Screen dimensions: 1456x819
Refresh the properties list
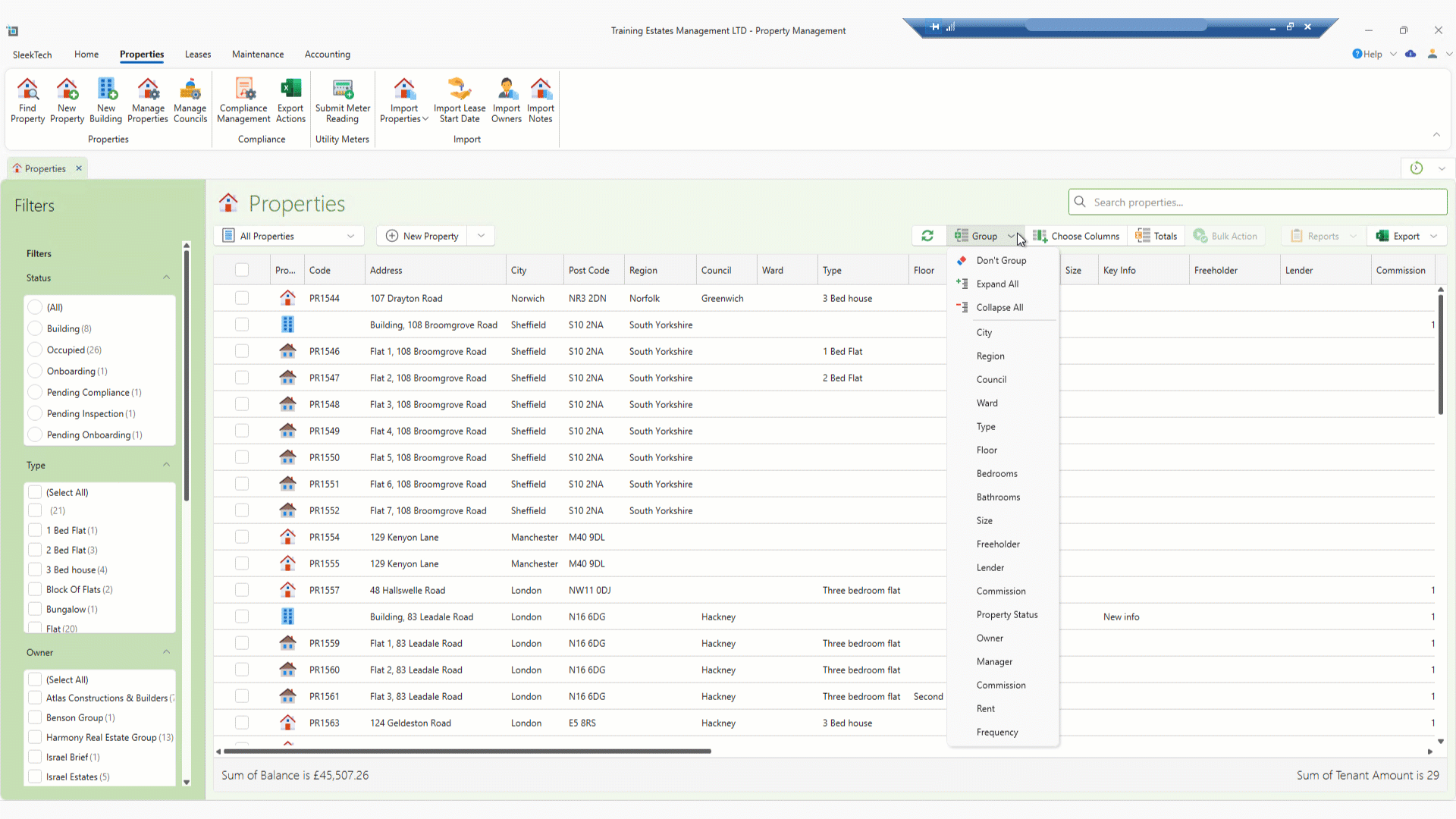[927, 236]
